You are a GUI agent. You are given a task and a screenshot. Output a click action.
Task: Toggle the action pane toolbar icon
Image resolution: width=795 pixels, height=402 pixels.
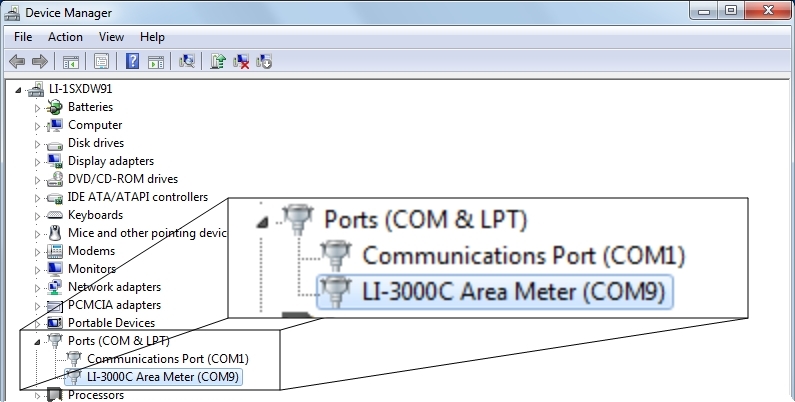(x=156, y=62)
